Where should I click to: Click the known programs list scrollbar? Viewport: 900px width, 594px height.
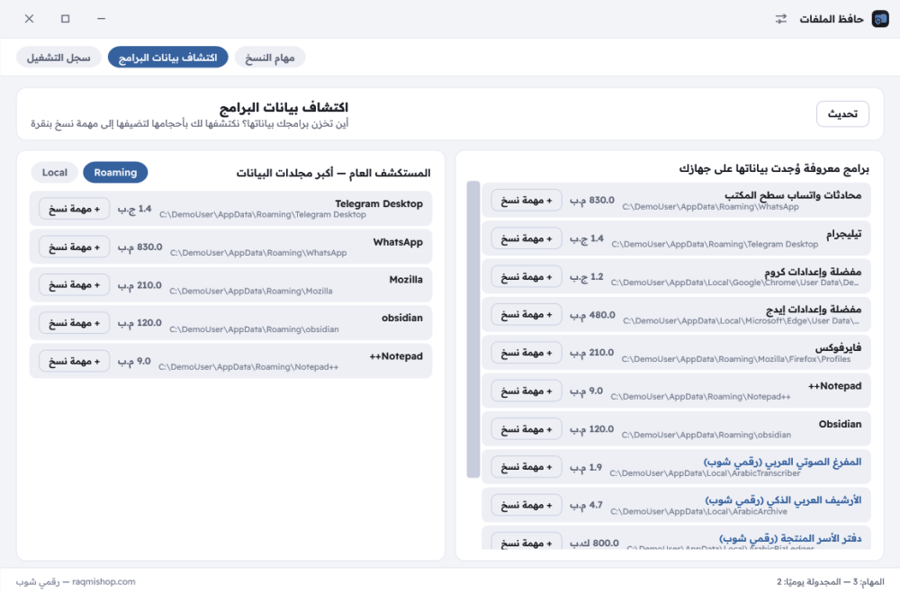(x=474, y=329)
